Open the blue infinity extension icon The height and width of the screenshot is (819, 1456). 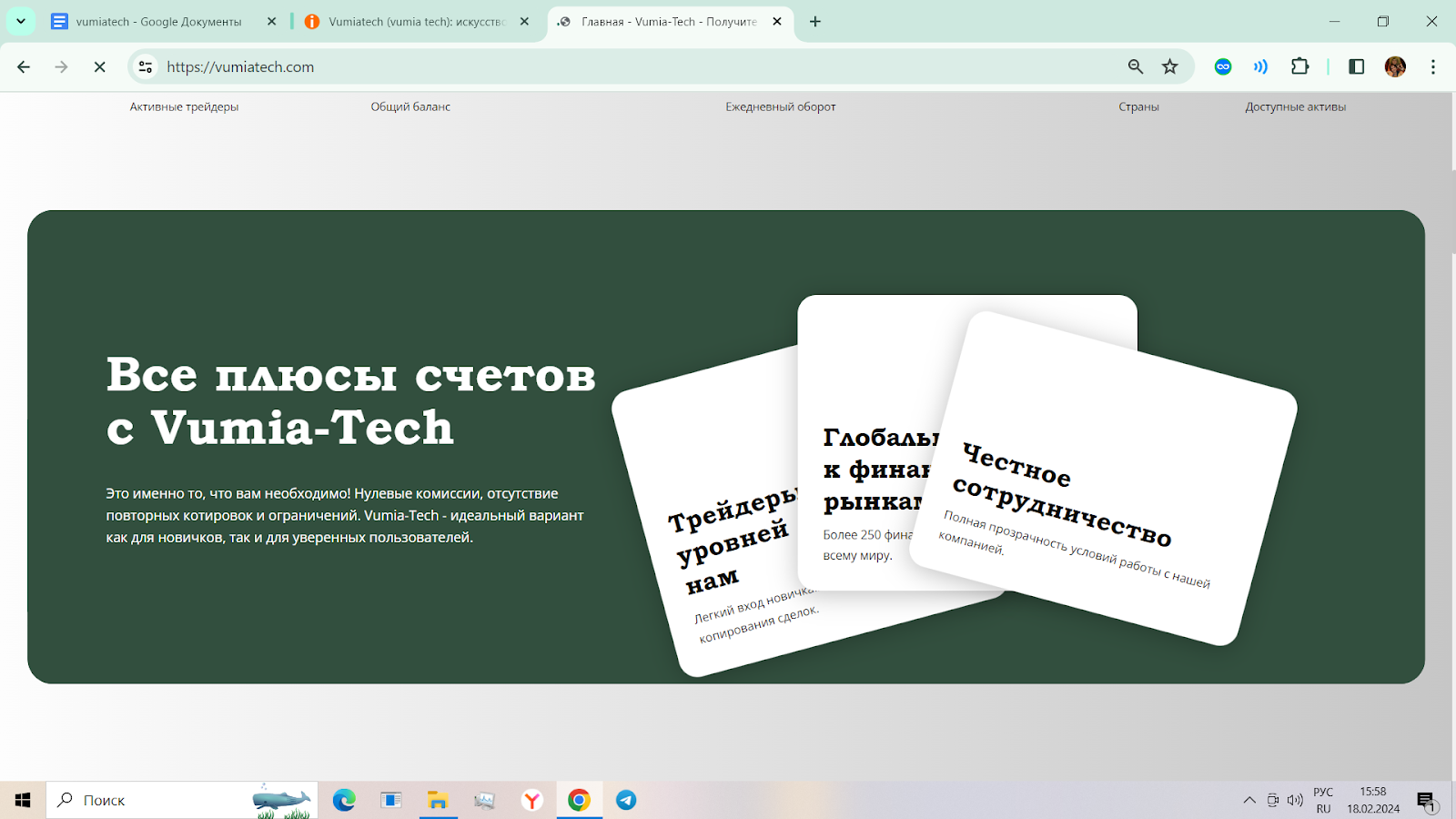[x=1223, y=66]
